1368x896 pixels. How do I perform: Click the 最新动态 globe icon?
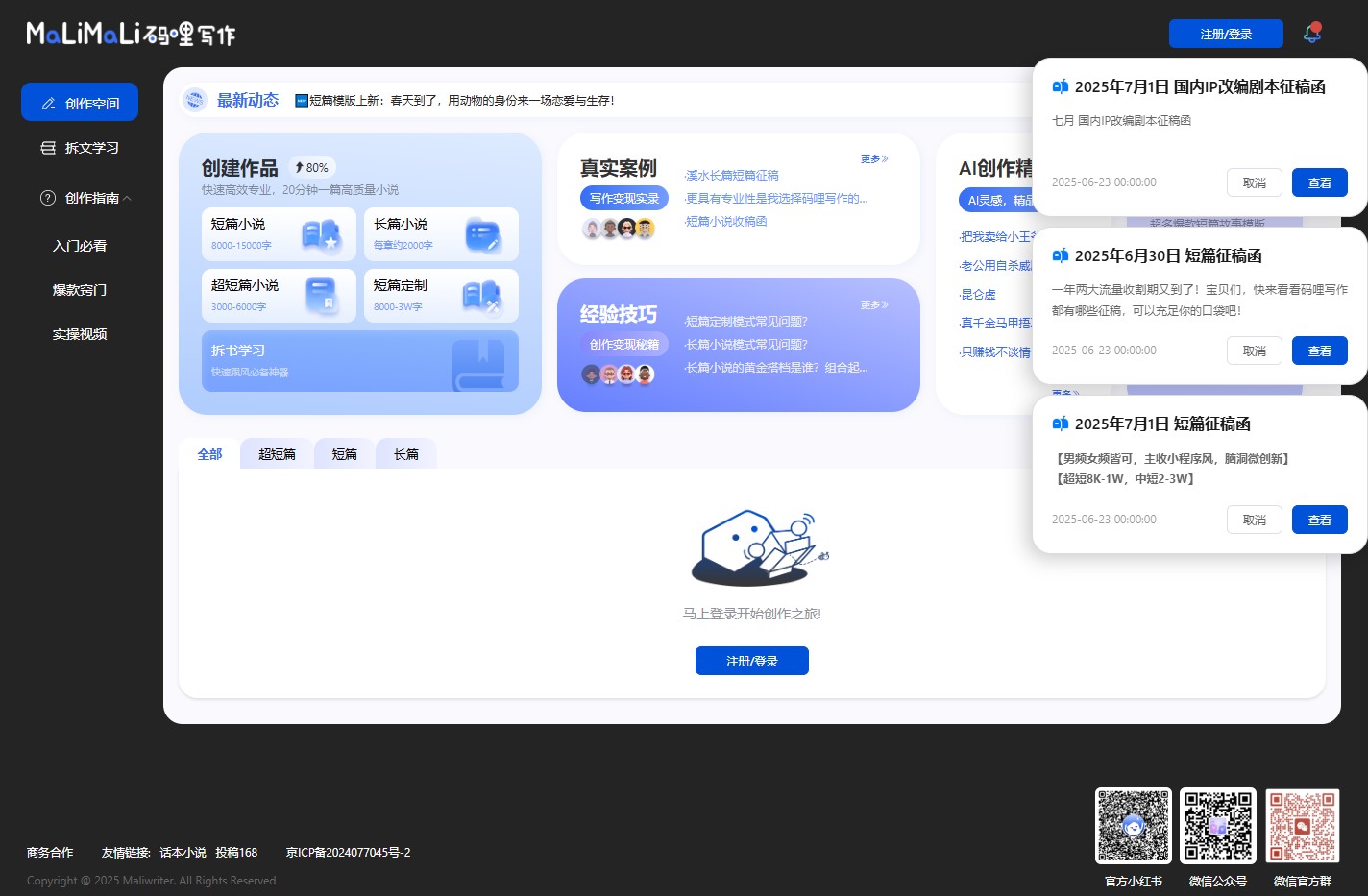195,100
